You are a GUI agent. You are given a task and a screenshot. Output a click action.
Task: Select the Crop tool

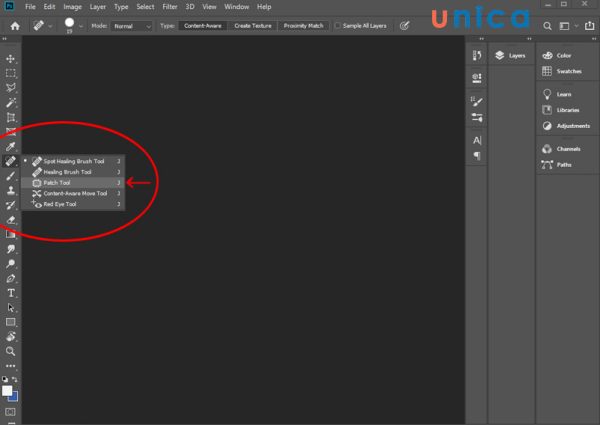[10, 117]
